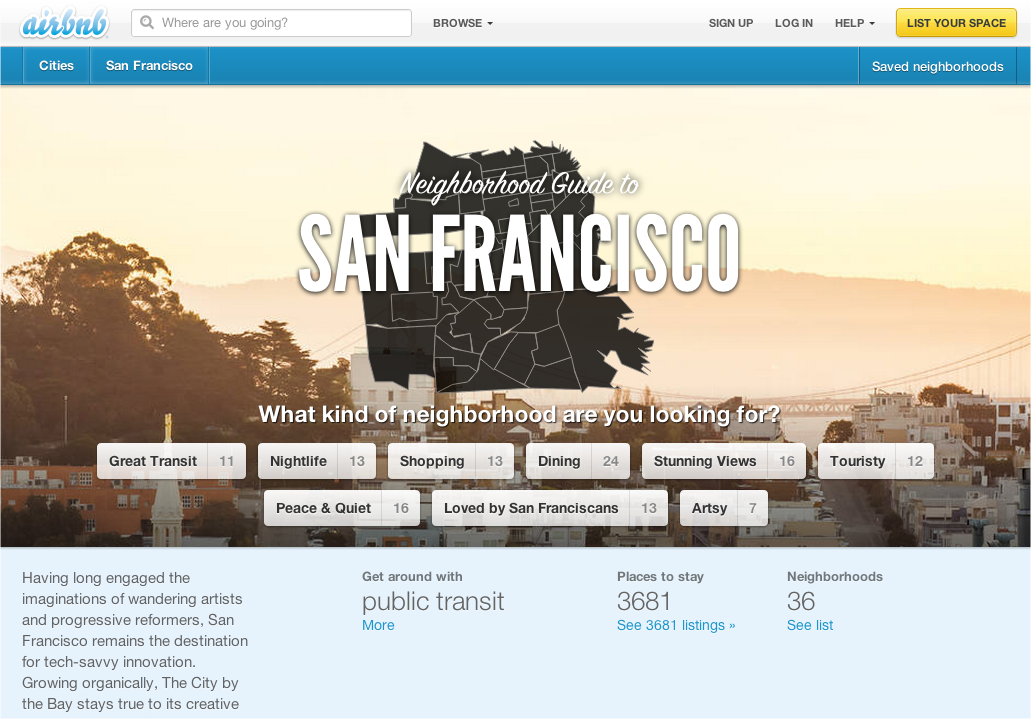
Task: Click the 'Having long engaged' description paragraph
Action: 135,641
